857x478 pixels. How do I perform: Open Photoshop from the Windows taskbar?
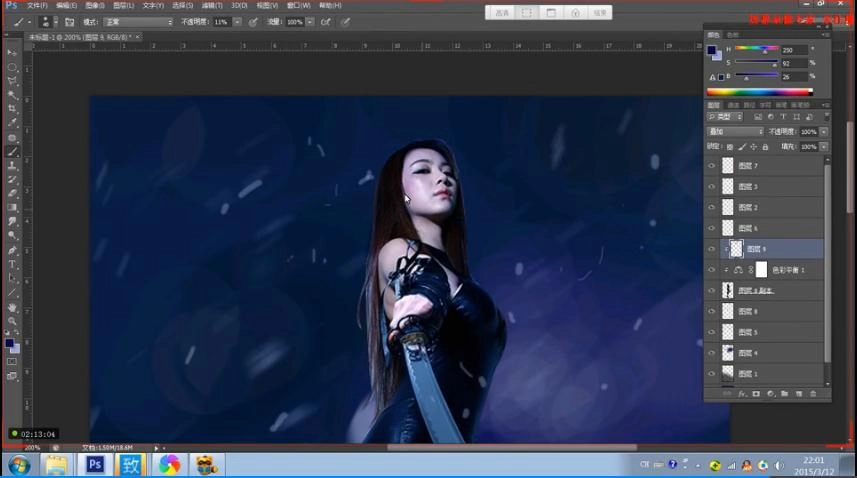[94, 464]
